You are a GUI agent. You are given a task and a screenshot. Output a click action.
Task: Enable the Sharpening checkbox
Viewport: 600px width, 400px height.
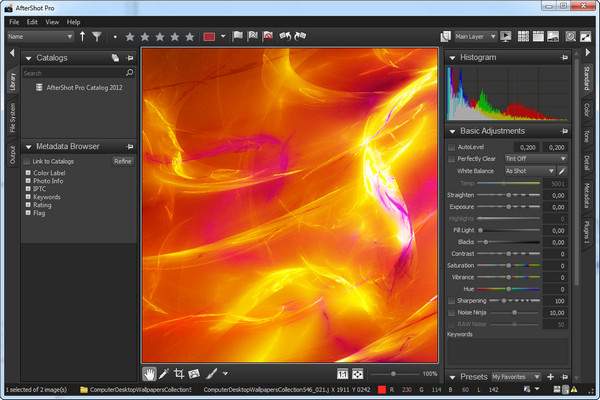[x=451, y=300]
